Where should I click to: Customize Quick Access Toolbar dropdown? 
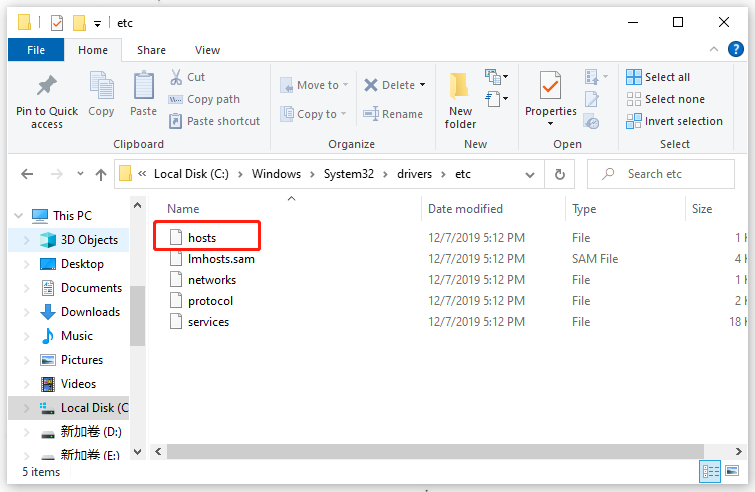(x=97, y=23)
